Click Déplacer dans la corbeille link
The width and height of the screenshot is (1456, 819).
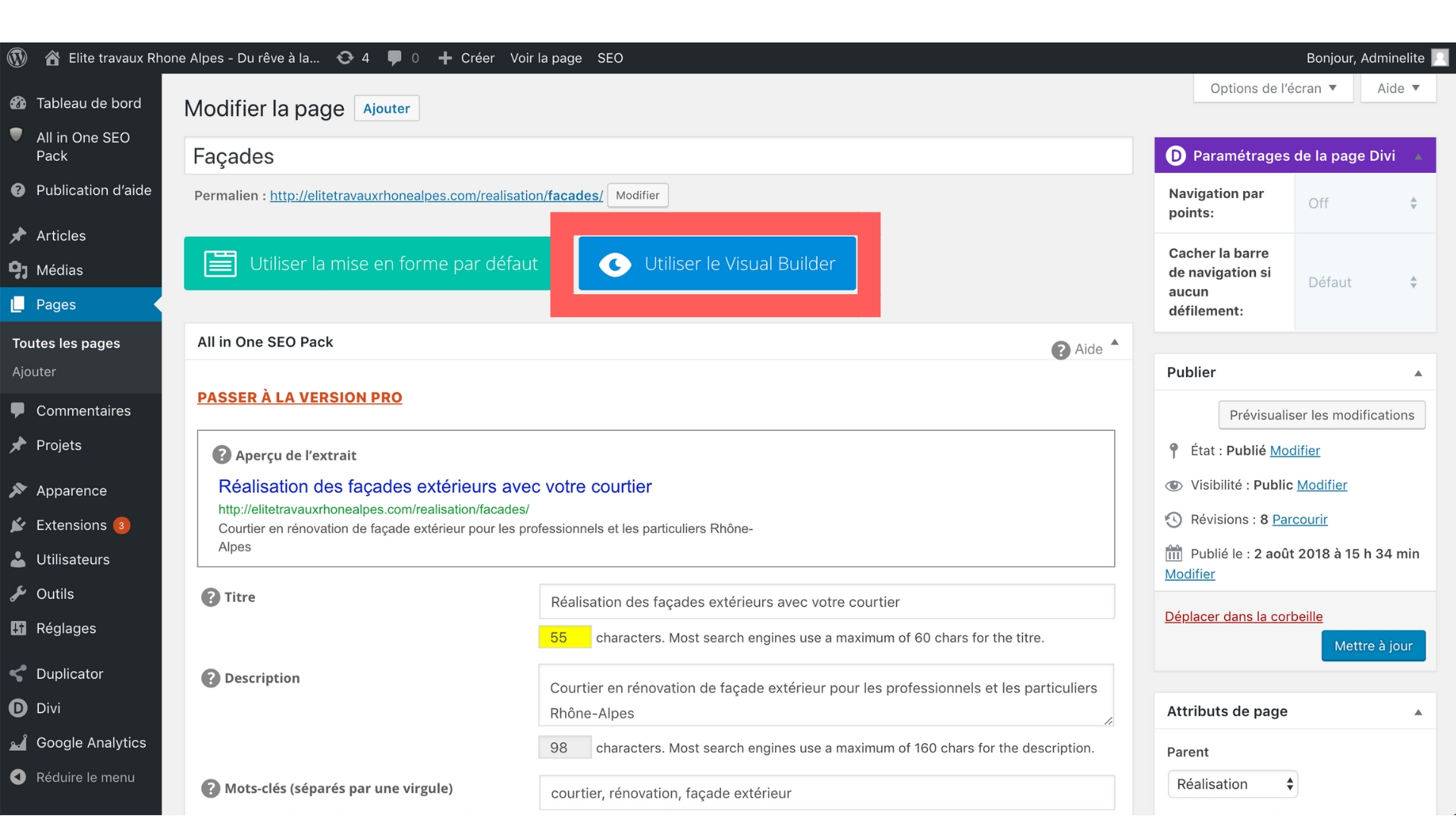pyautogui.click(x=1244, y=617)
